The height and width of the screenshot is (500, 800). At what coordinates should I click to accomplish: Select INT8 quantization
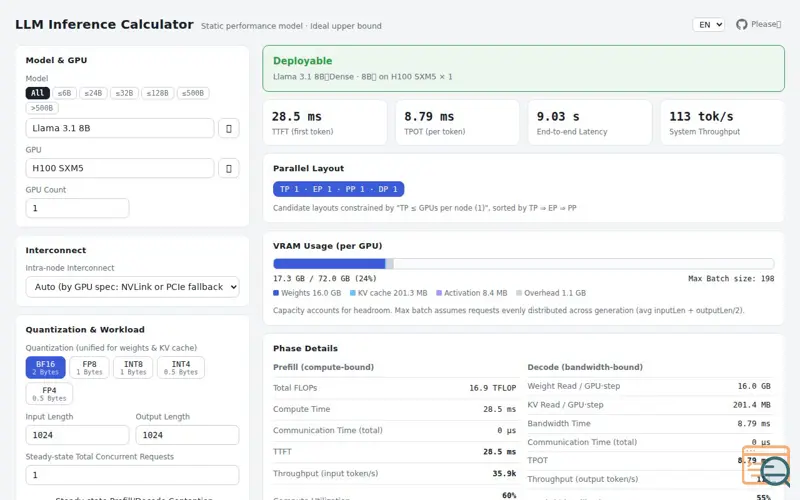[x=133, y=367]
